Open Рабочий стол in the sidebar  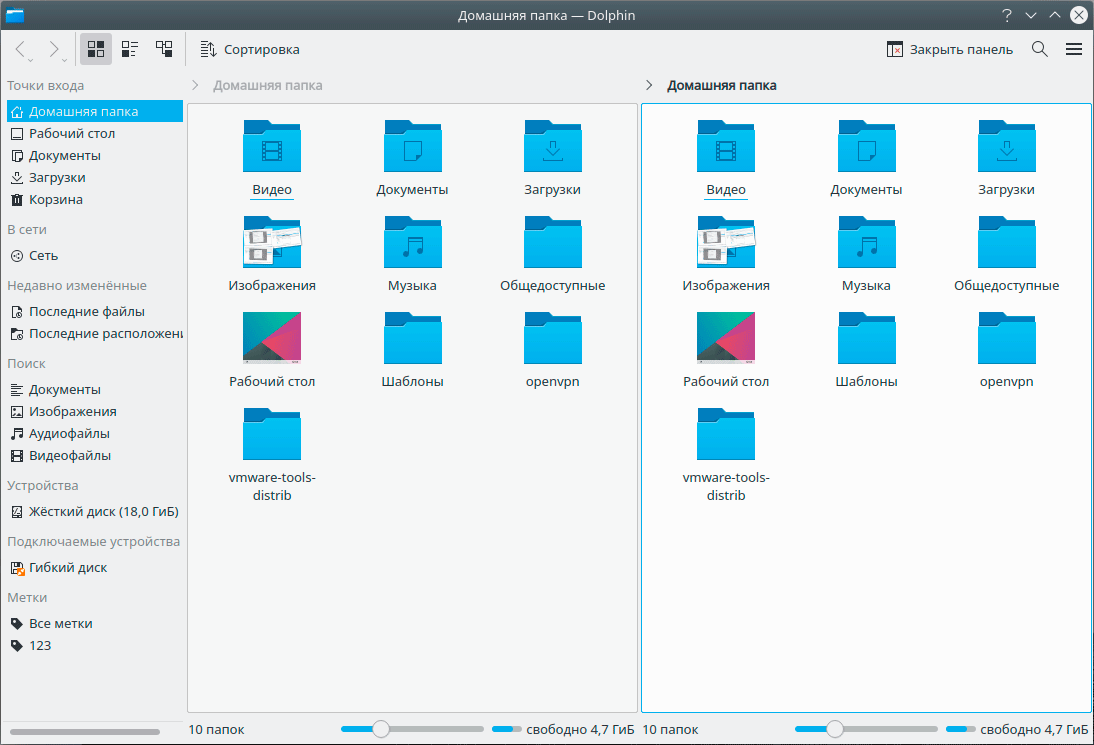[x=95, y=133]
